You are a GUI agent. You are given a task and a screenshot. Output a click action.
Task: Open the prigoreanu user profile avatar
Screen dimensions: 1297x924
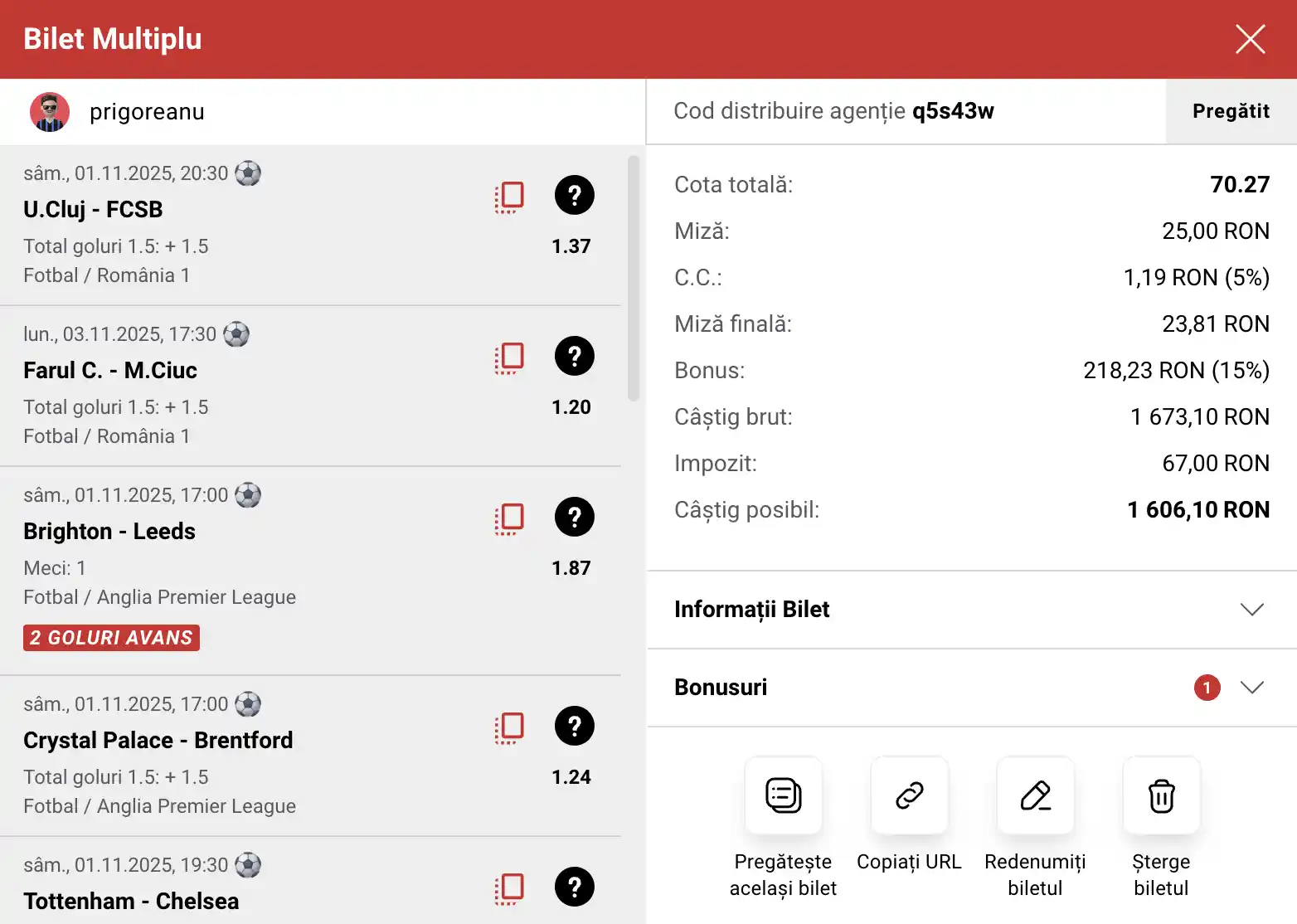(50, 112)
